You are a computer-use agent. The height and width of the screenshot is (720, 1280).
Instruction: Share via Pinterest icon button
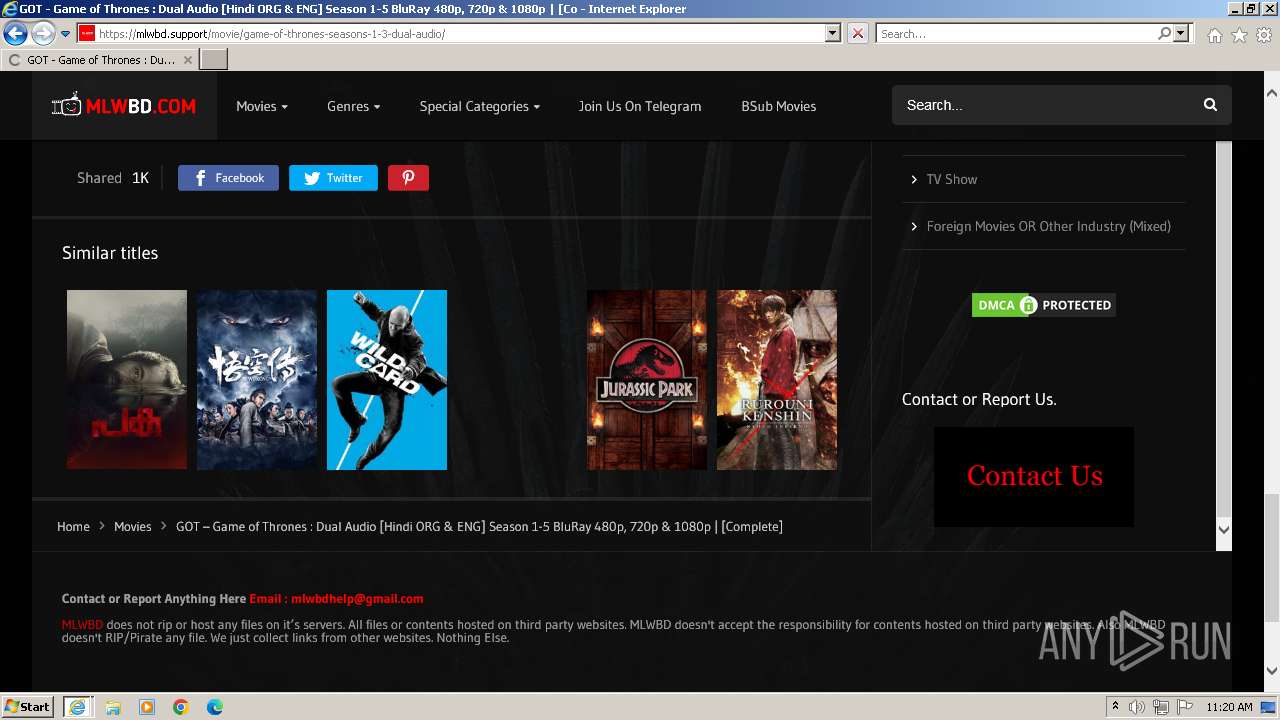(408, 178)
